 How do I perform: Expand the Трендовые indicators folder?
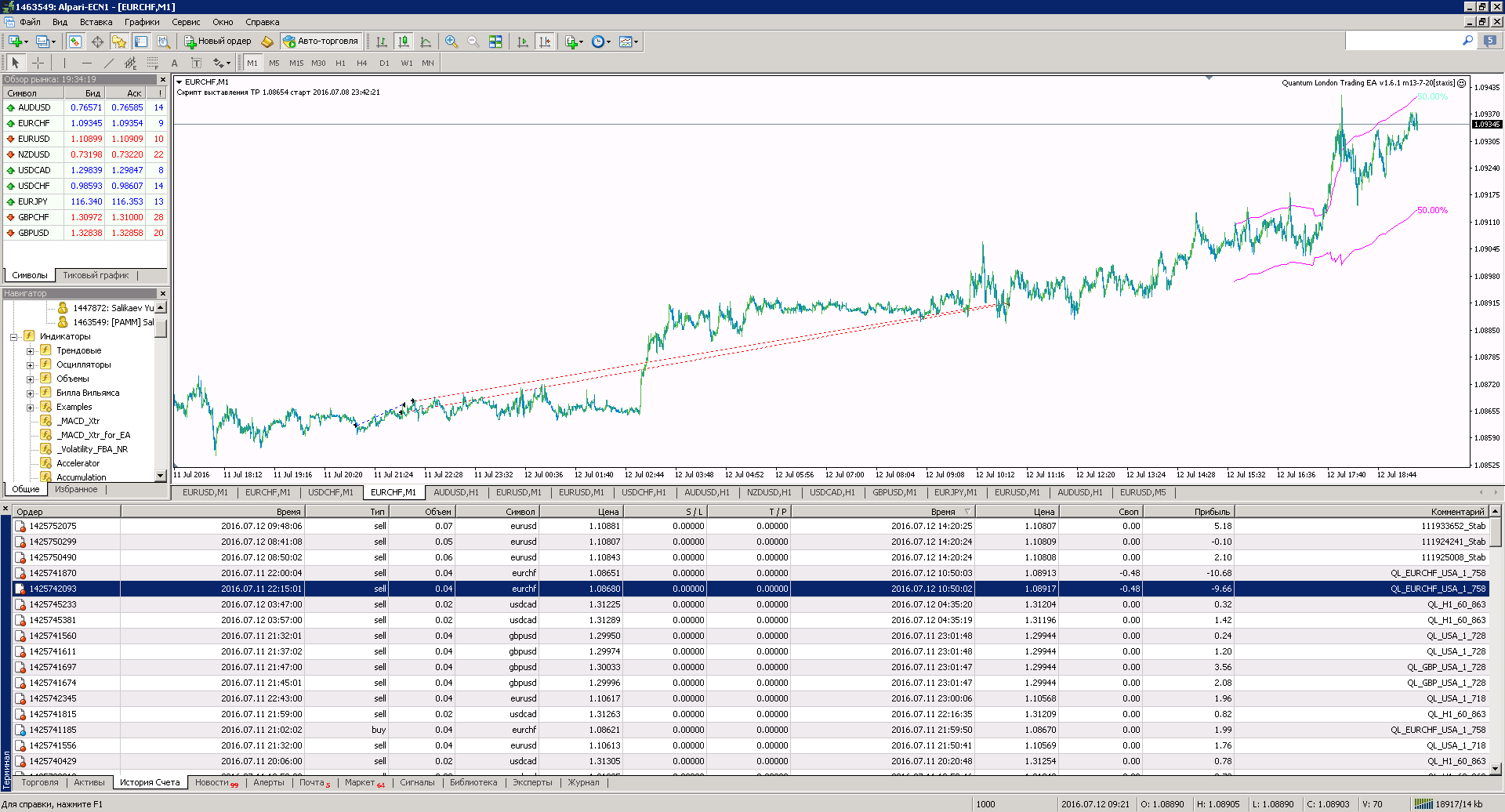(30, 350)
